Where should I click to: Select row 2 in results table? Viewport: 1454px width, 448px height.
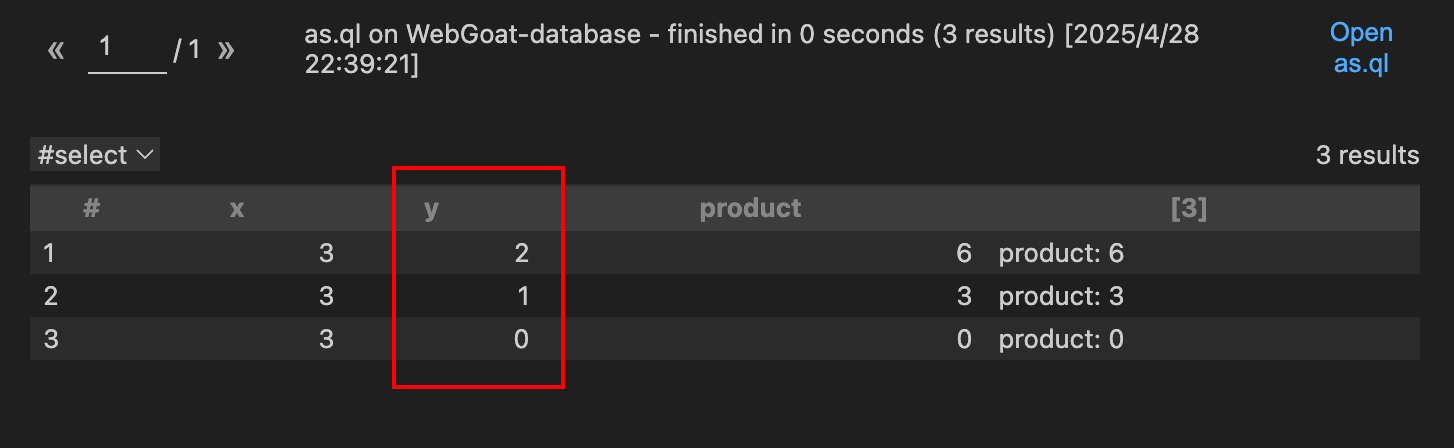(725, 296)
